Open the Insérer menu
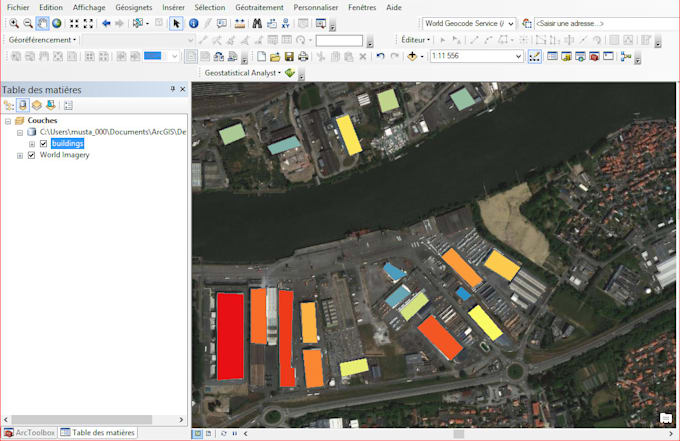This screenshot has height=441, width=680. point(173,7)
